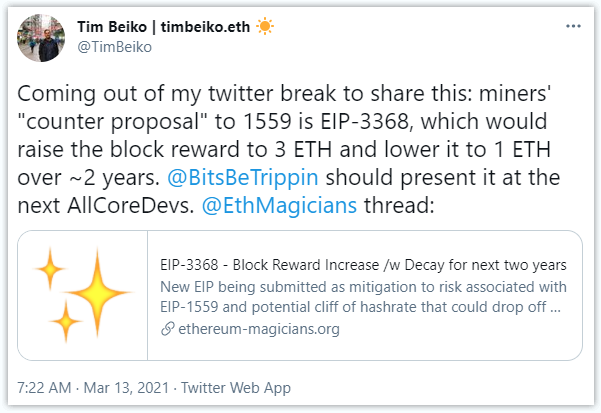This screenshot has height=413, width=601.
Task: Click the sparkles thumbnail on link card
Action: pos(83,295)
